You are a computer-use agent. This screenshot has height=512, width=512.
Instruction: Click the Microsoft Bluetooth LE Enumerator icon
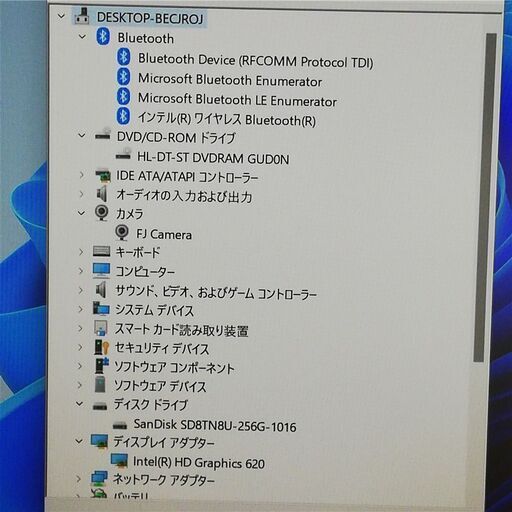click(124, 97)
